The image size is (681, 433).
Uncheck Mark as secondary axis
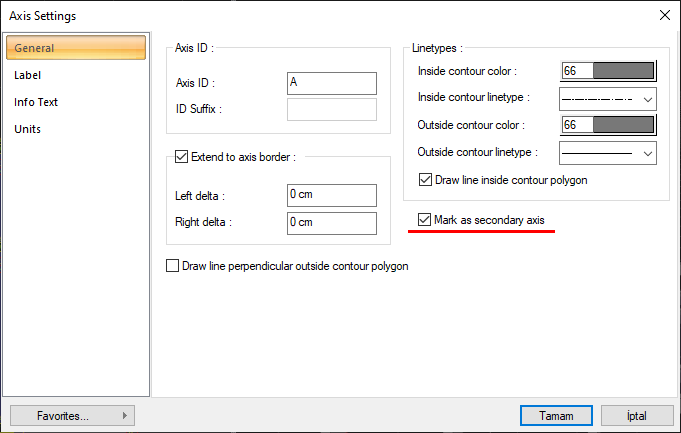[425, 220]
